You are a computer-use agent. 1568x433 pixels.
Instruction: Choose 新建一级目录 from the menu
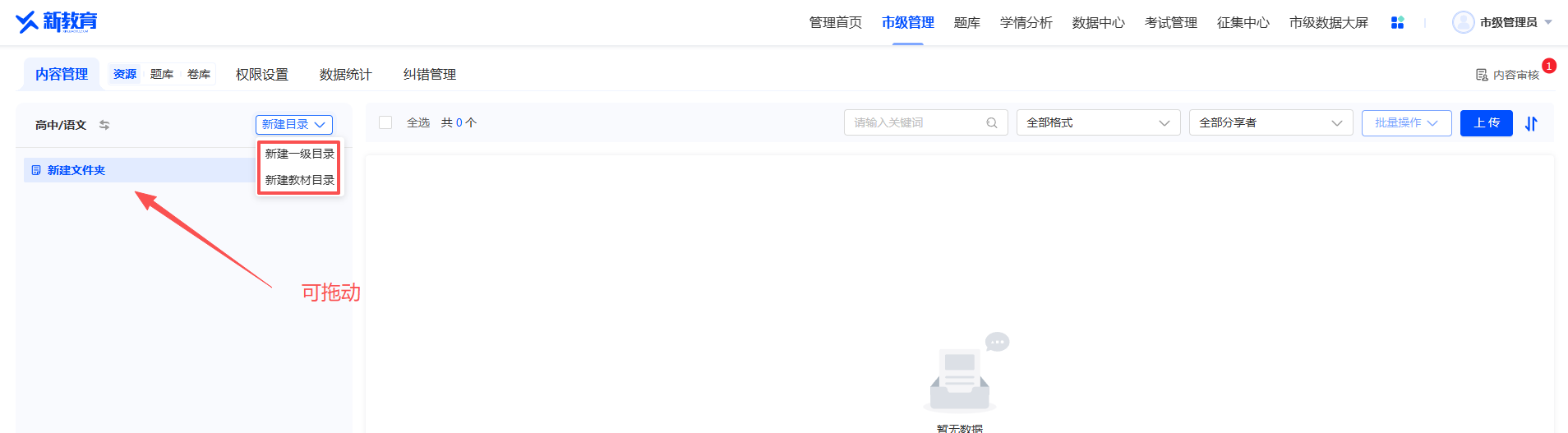pyautogui.click(x=299, y=154)
